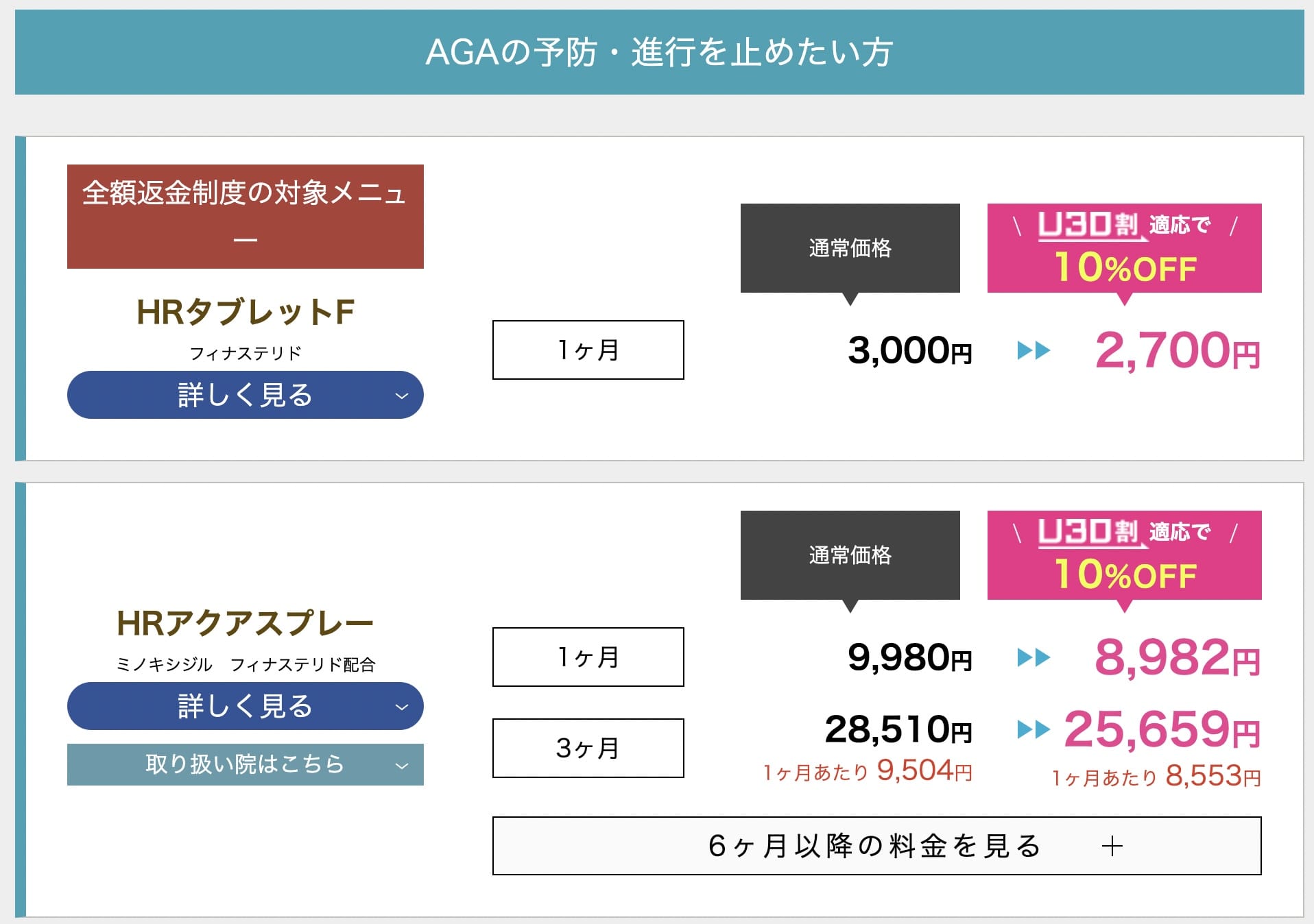Click the chevron on HRタブレットF 詳しく見る button

(x=402, y=396)
